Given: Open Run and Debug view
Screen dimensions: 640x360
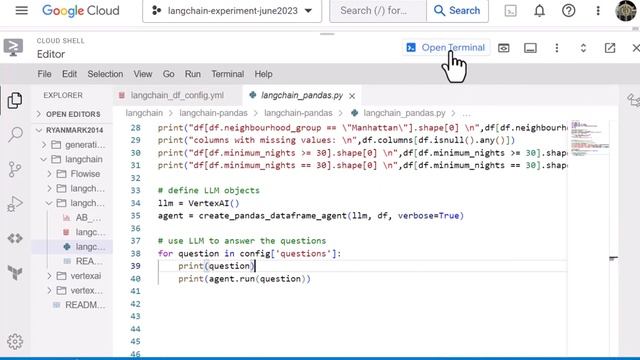Looking at the screenshot, I should coord(15,204).
